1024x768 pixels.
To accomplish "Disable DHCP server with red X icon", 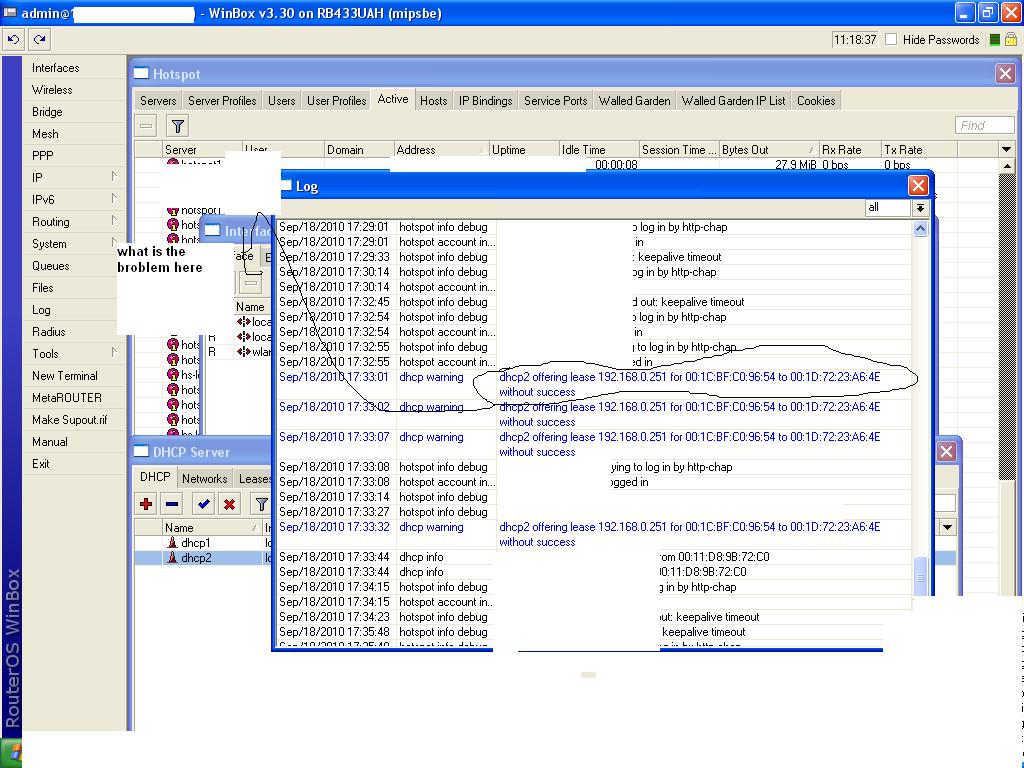I will 229,504.
